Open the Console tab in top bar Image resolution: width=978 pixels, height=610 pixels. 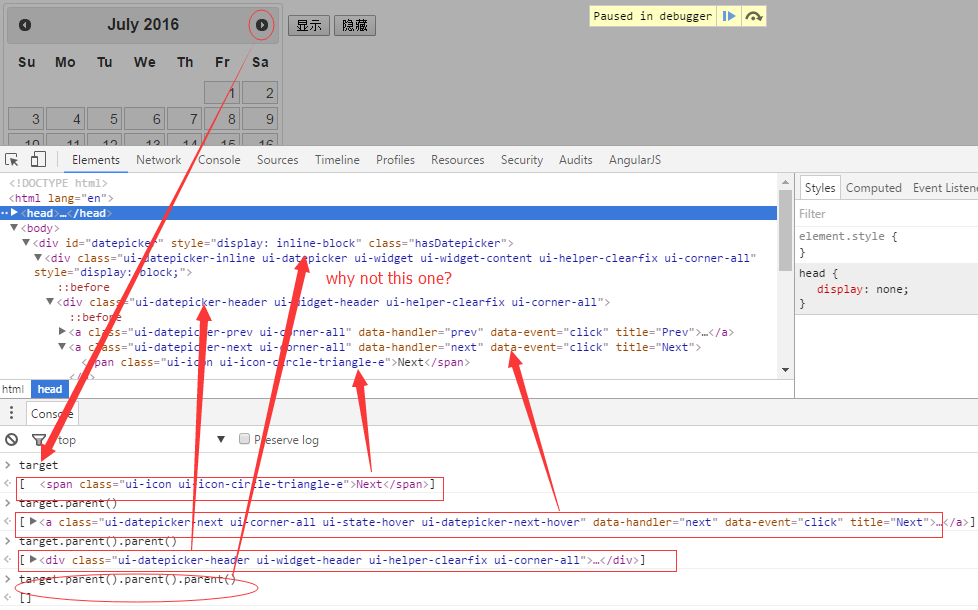(x=219, y=160)
